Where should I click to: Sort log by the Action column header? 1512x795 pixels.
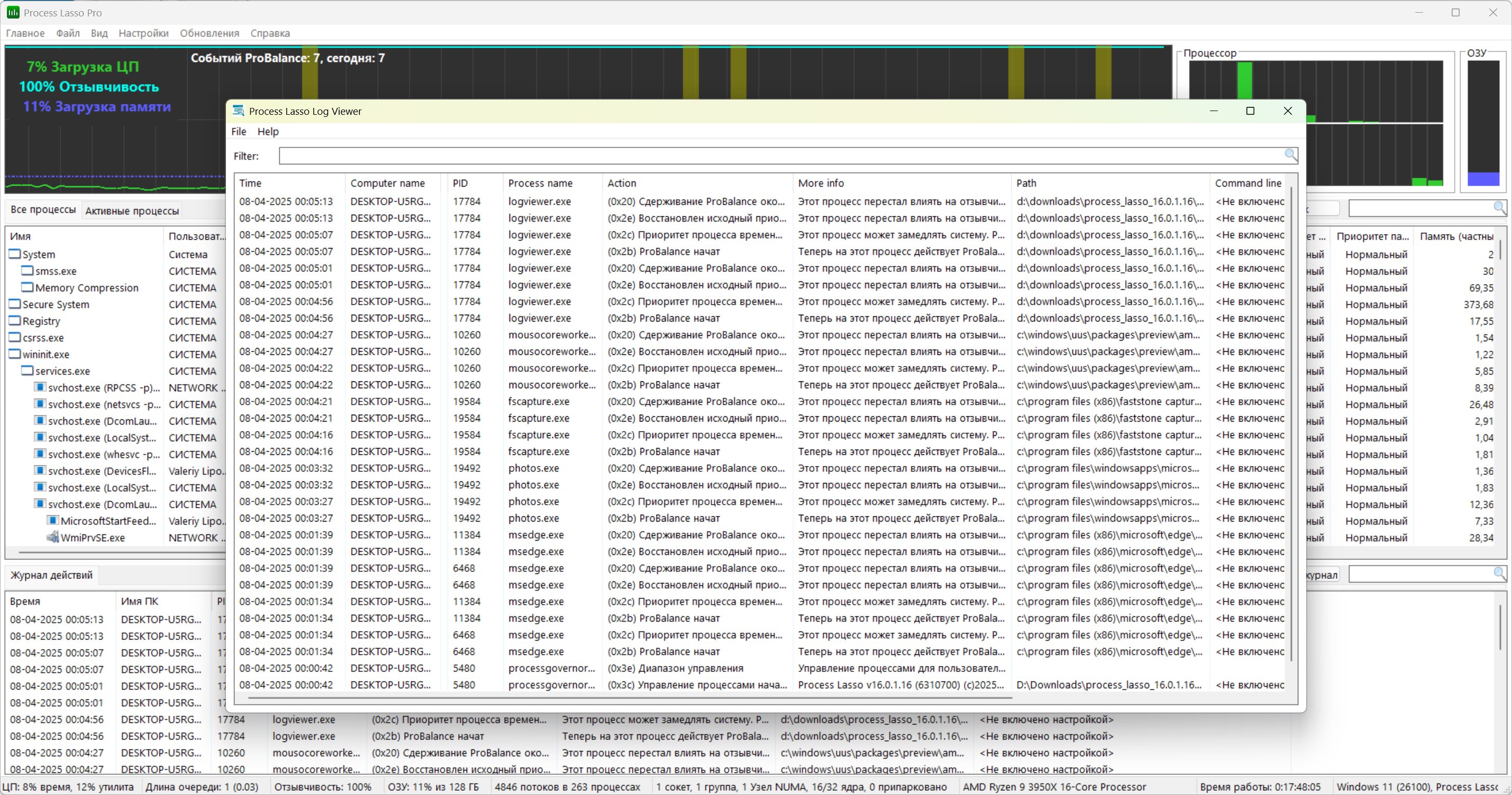[x=622, y=183]
